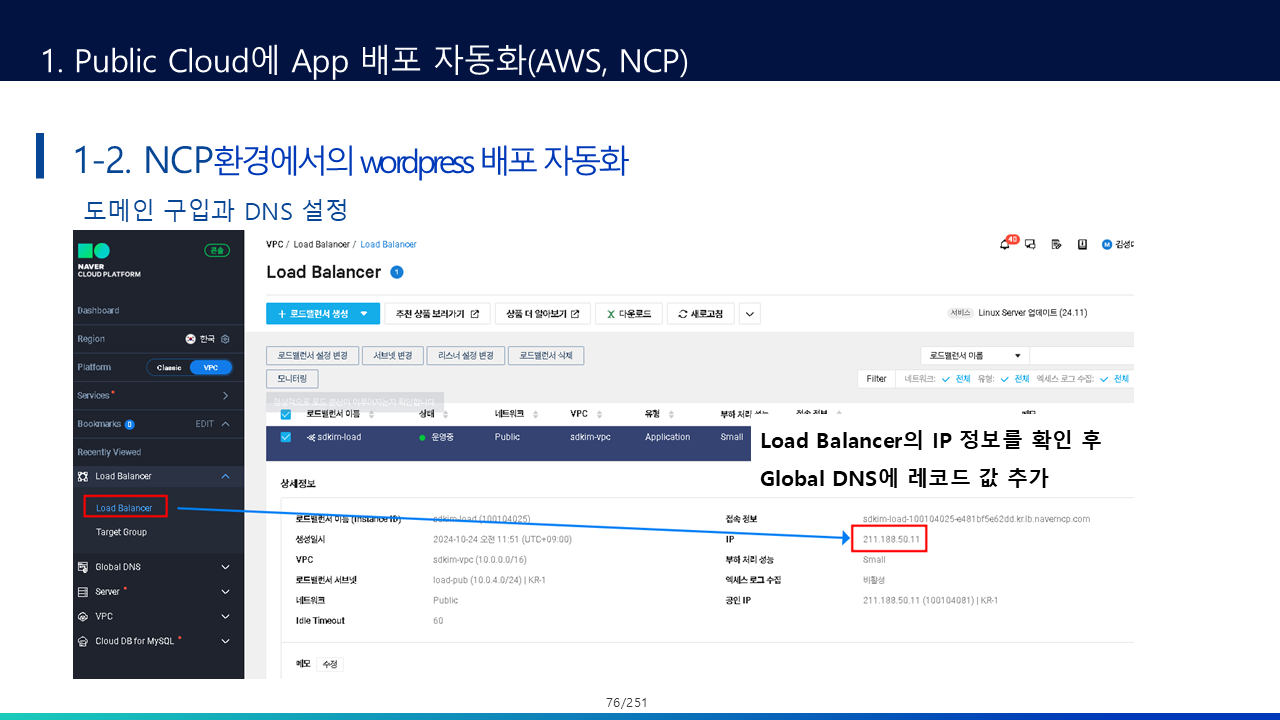The image size is (1280, 720).
Task: Click the Server icon in sidebar
Action: click(83, 592)
